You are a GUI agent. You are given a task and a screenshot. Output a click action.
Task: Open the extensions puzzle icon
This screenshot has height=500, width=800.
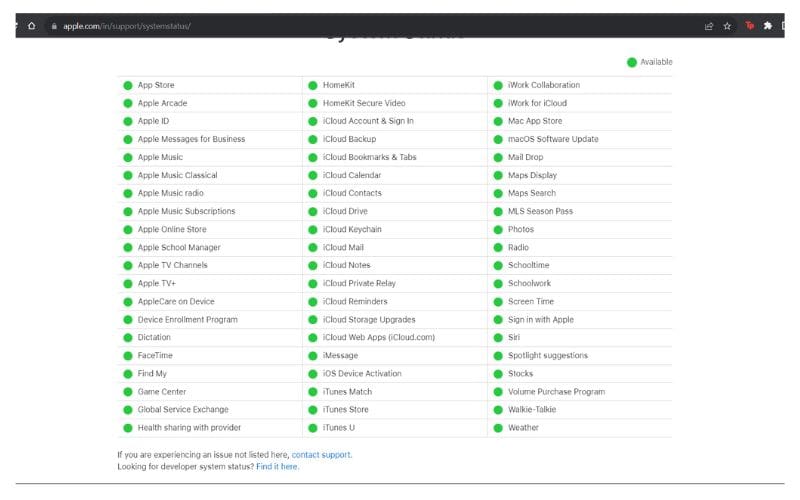pyautogui.click(x=768, y=26)
